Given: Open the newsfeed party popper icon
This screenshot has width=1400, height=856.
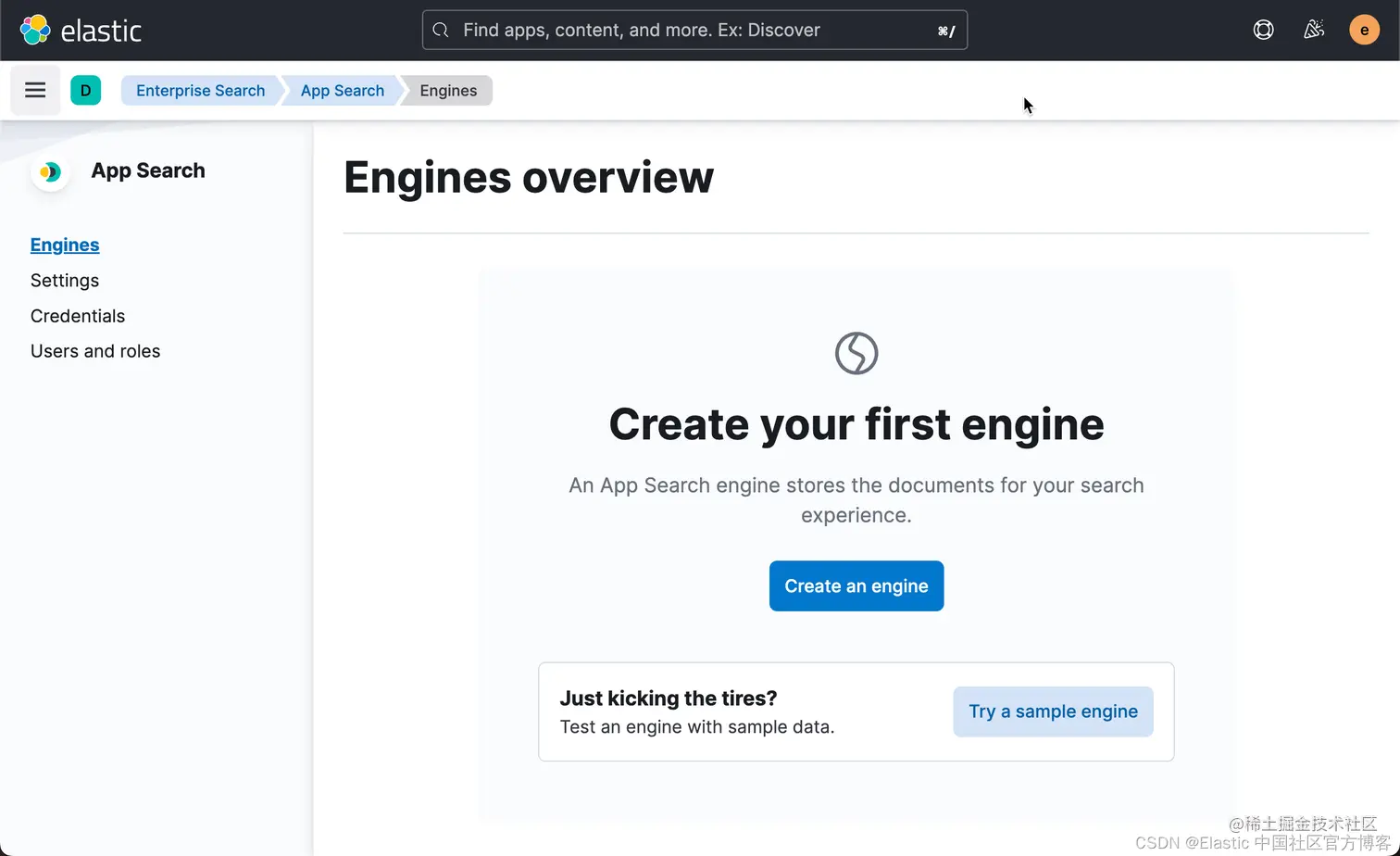Looking at the screenshot, I should pyautogui.click(x=1314, y=30).
